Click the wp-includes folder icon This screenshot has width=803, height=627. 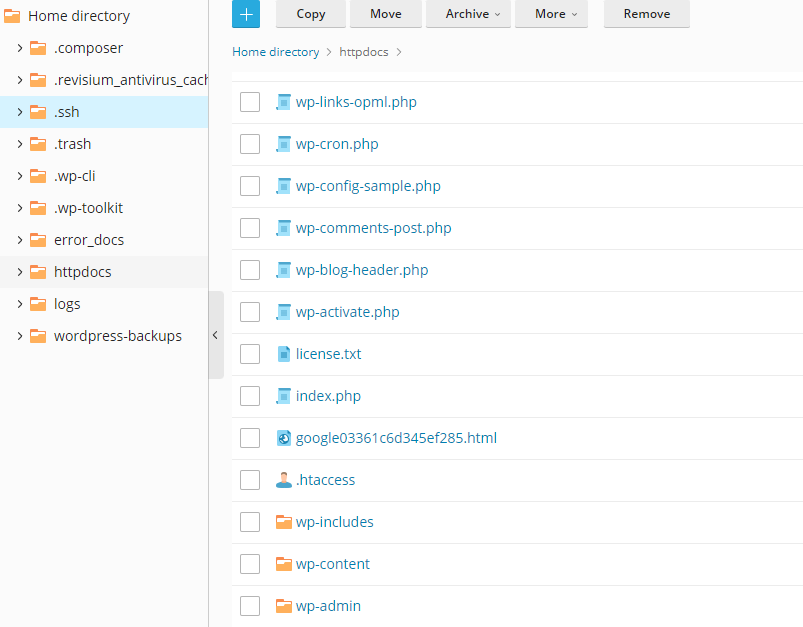click(284, 522)
